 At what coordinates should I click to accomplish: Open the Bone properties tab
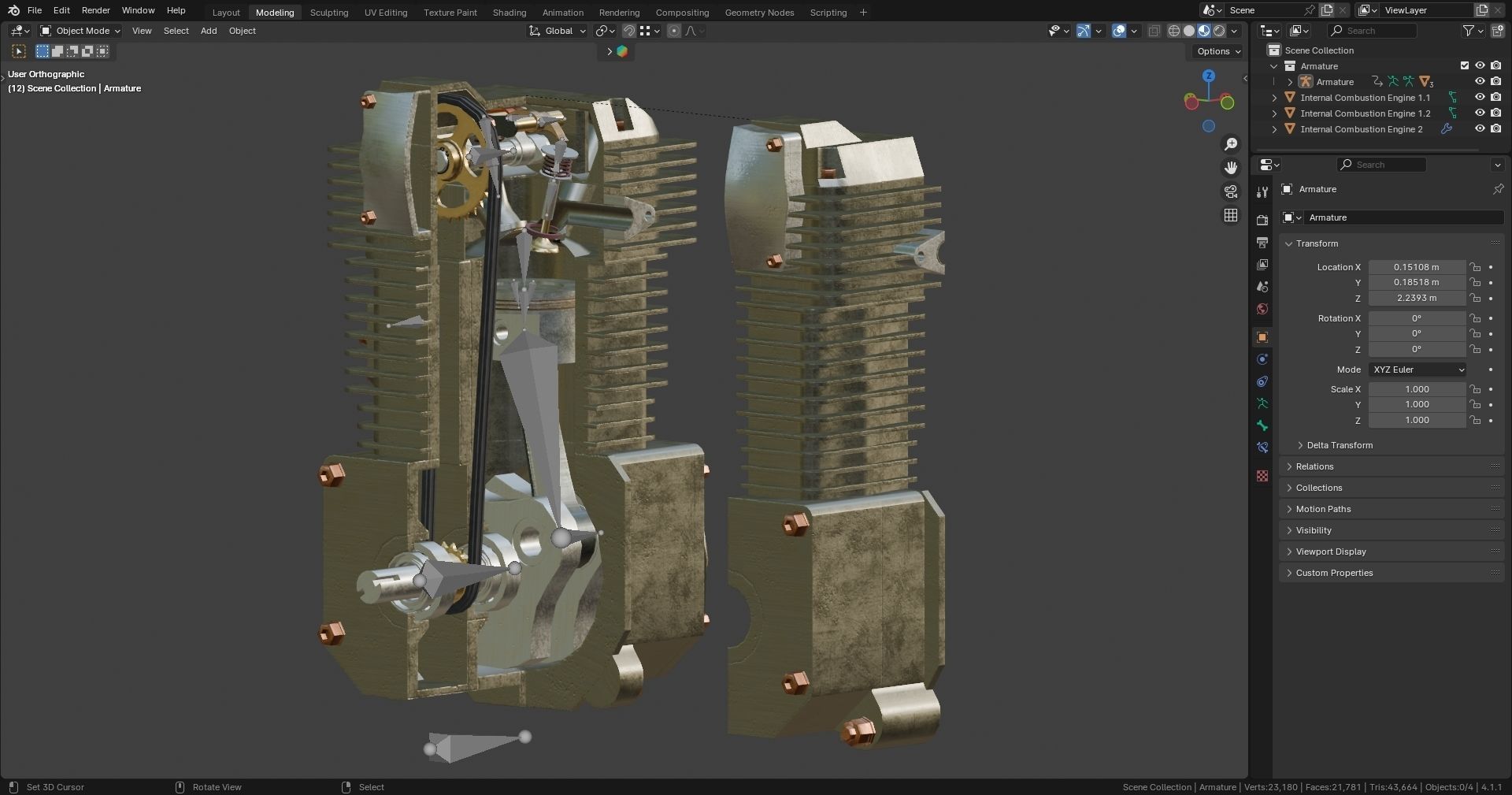[1262, 425]
